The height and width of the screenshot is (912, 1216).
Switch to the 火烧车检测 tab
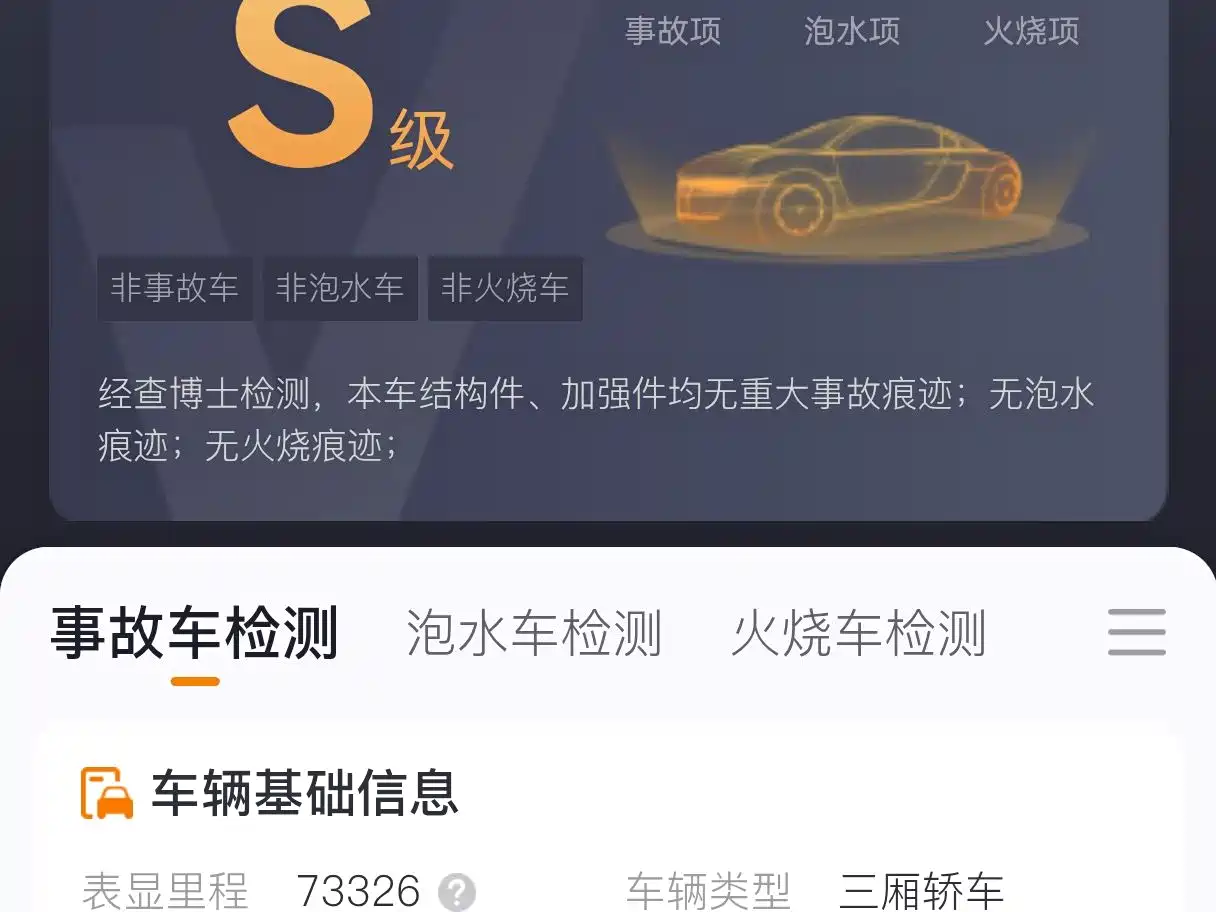point(859,634)
